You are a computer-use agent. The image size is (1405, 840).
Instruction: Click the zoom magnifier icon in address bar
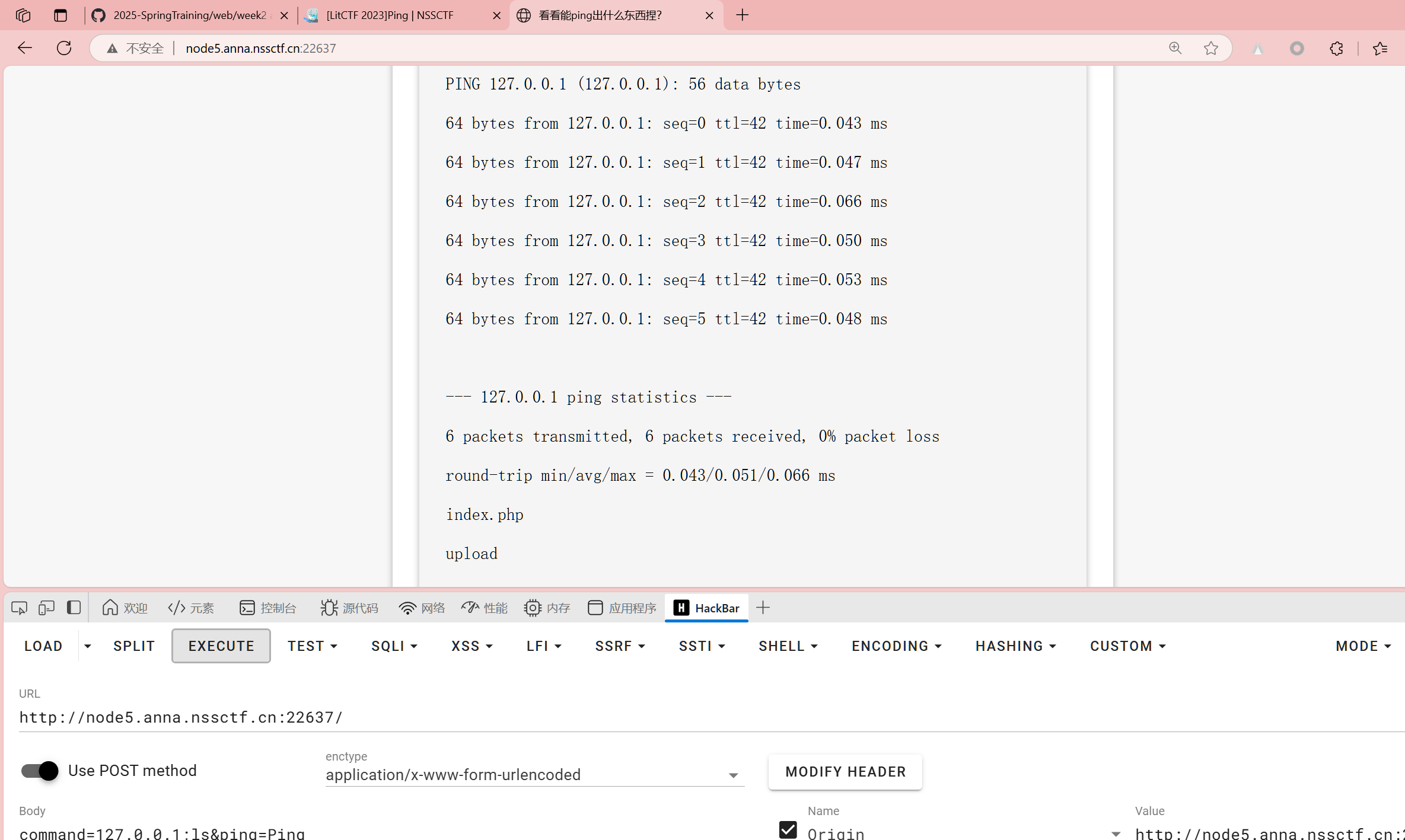[1175, 48]
